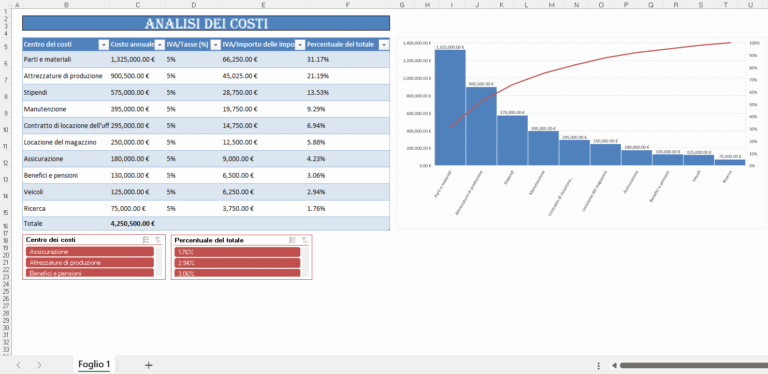The image size is (768, 374).
Task: Select the Stipendi cell
Action: [x=66, y=93]
